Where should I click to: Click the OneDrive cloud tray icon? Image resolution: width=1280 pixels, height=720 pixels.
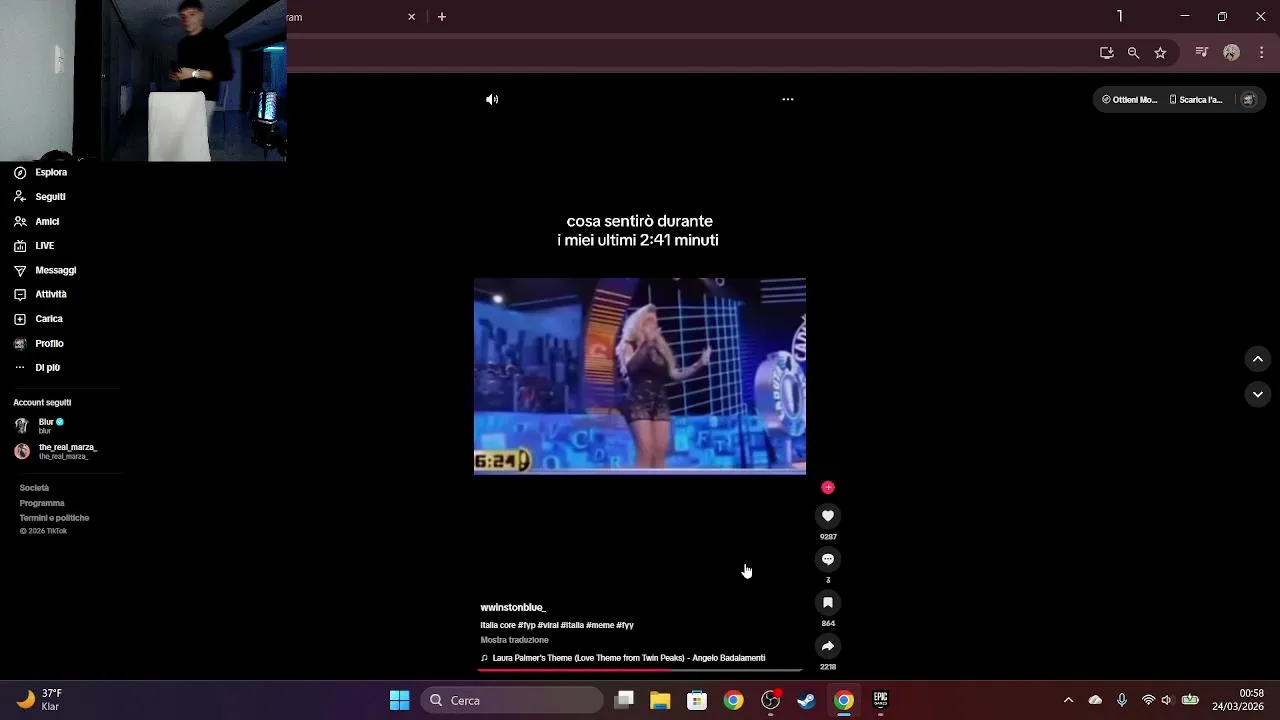[1095, 700]
